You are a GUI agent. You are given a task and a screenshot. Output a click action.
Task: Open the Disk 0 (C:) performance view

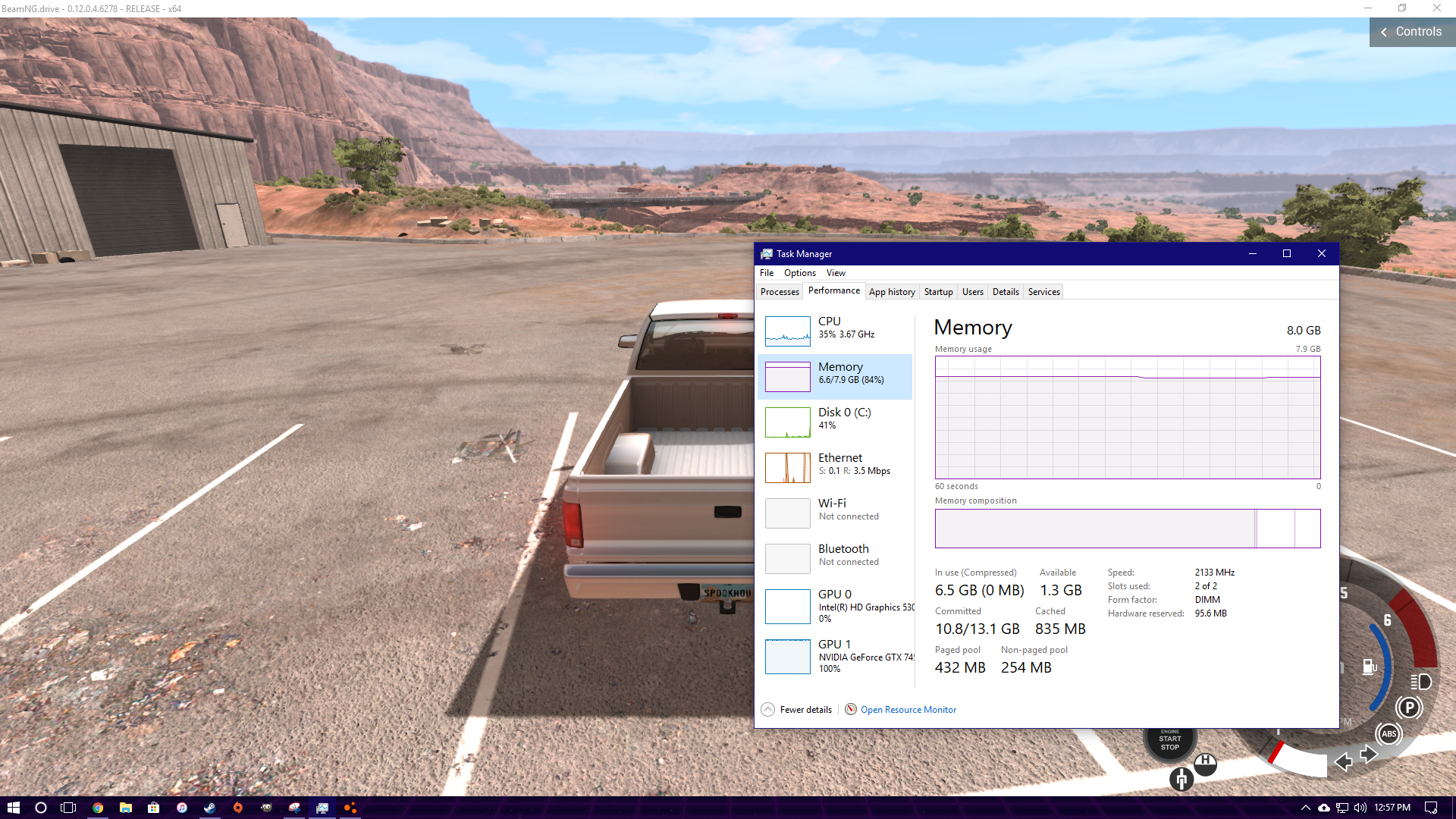(835, 422)
